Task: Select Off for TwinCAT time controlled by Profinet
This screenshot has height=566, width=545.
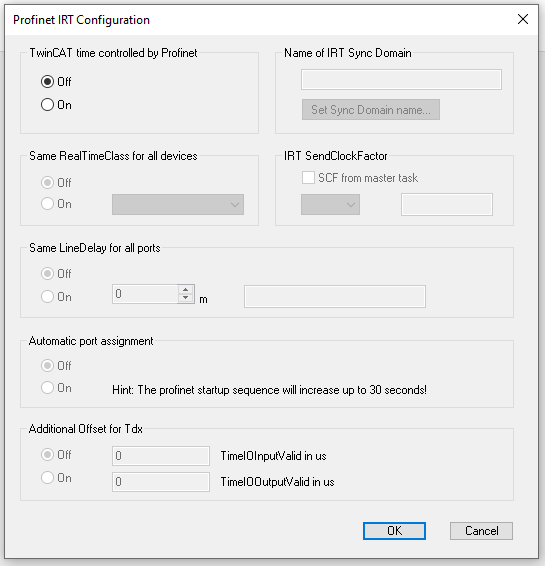Action: (x=56, y=82)
